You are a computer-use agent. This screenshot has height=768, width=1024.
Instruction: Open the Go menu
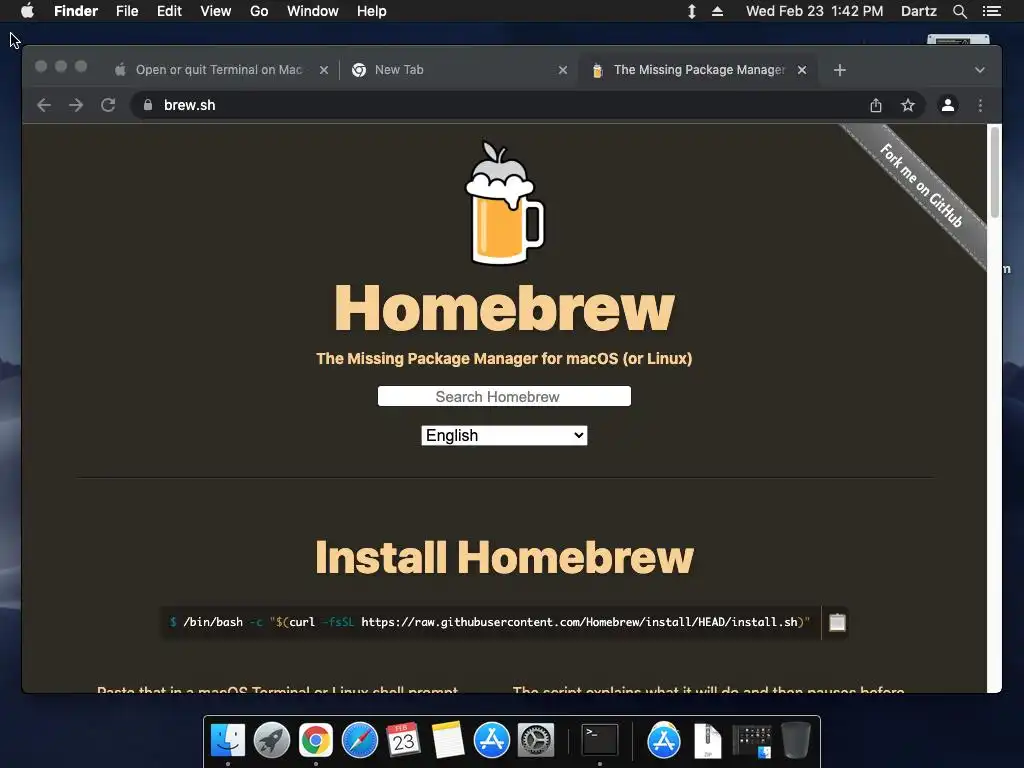(259, 11)
